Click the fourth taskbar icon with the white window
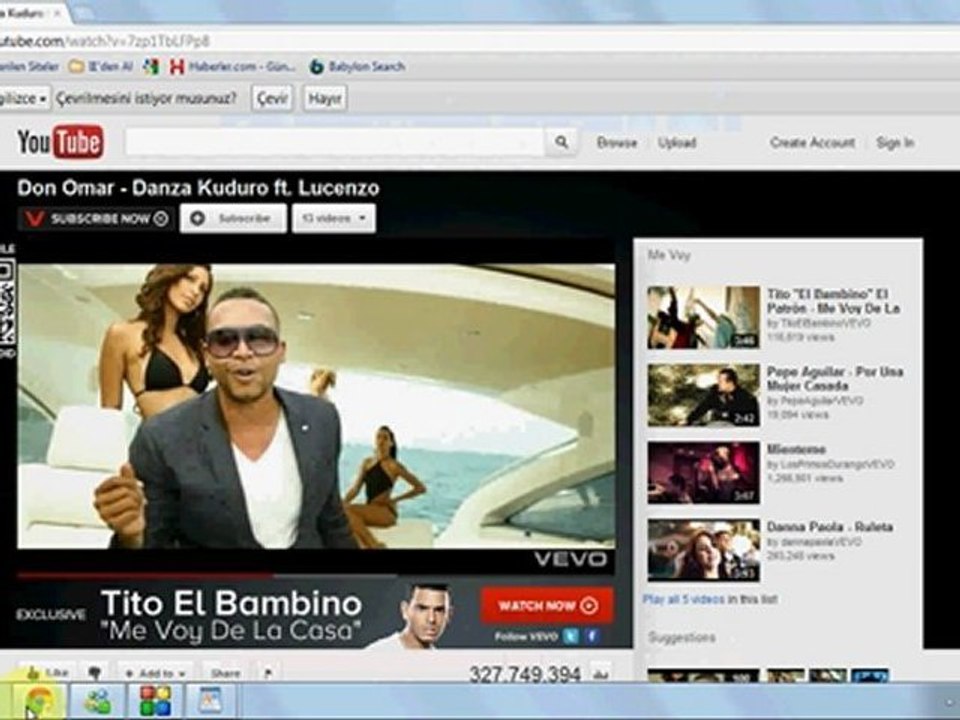 210,702
